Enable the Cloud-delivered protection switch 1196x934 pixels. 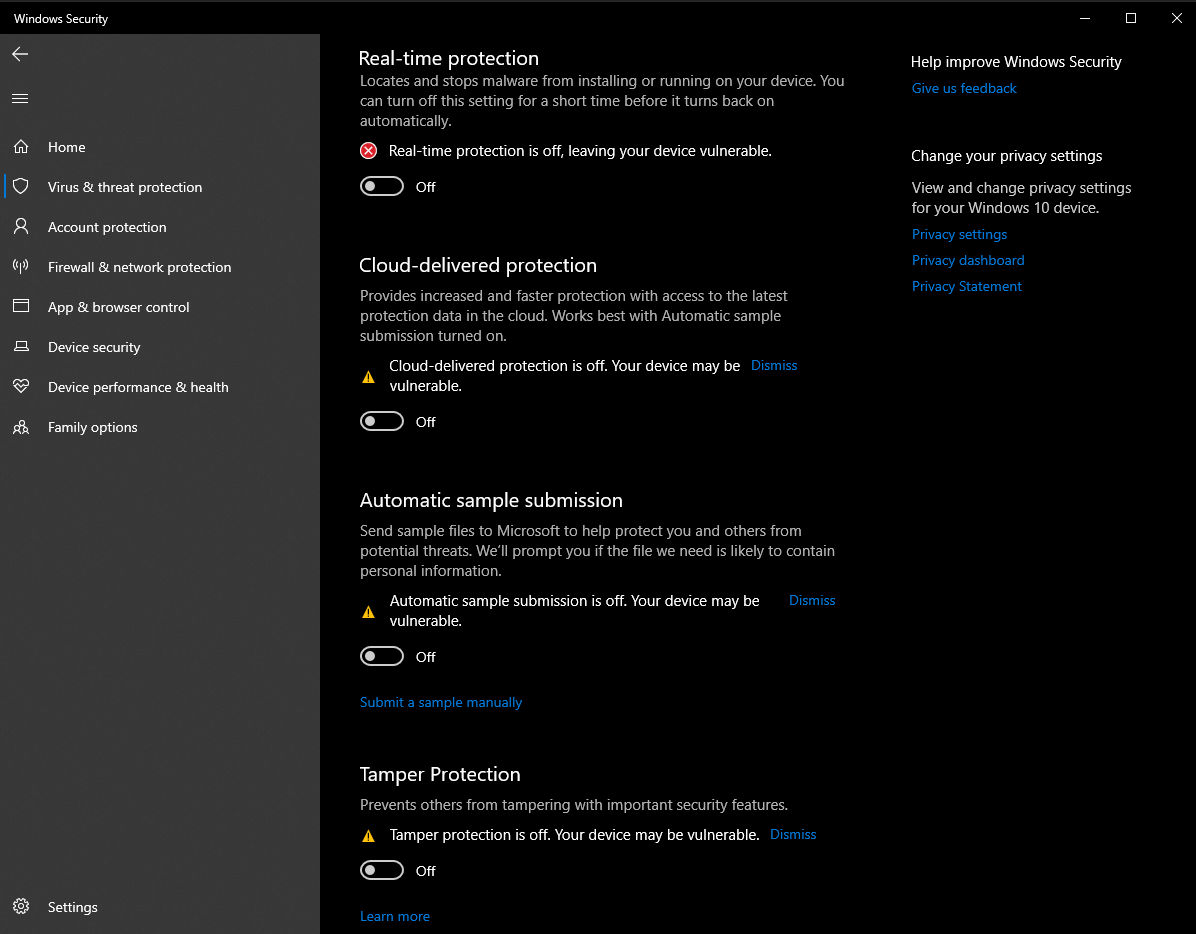tap(382, 421)
